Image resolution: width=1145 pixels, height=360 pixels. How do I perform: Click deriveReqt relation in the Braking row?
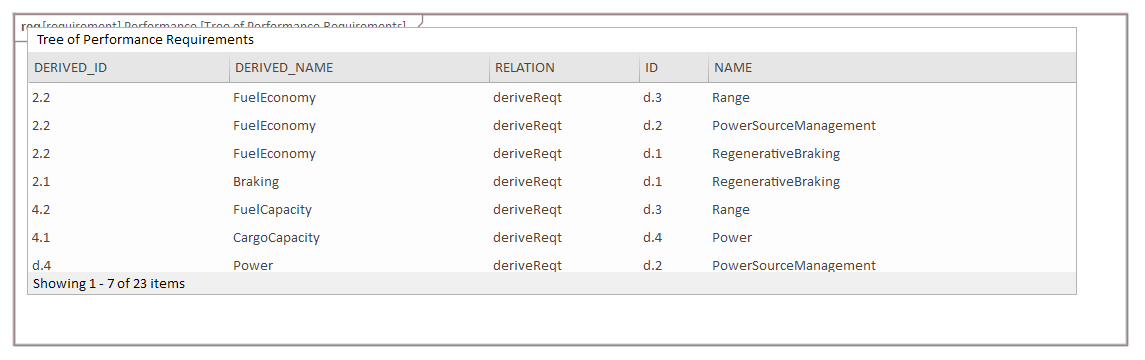(527, 182)
